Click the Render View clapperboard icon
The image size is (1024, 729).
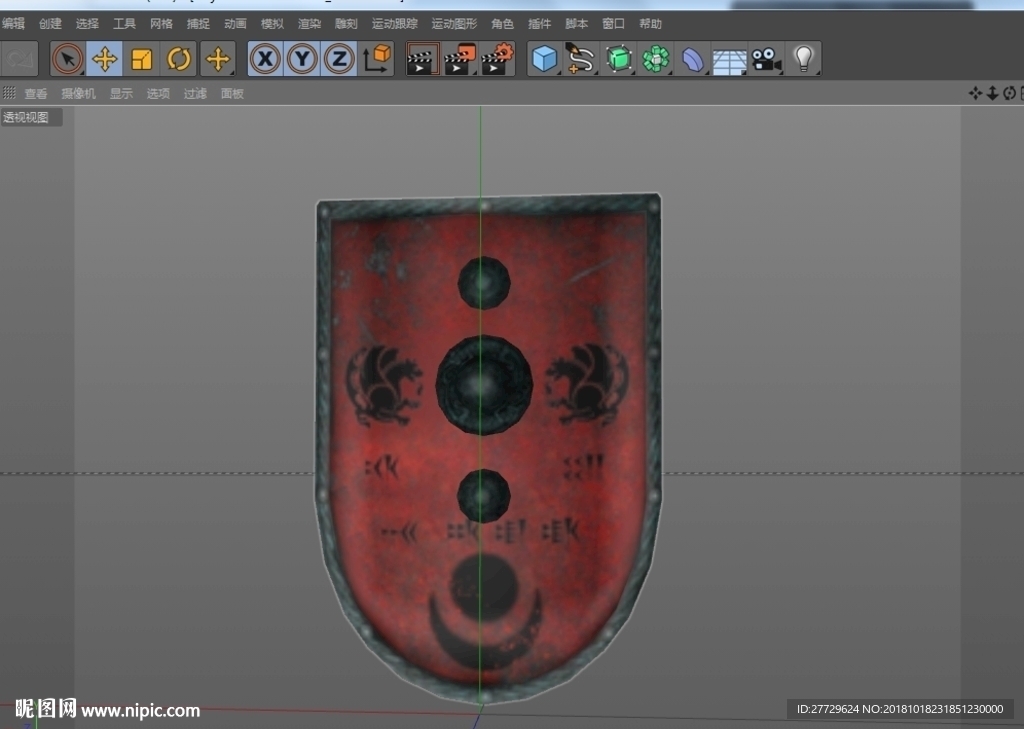coord(423,59)
